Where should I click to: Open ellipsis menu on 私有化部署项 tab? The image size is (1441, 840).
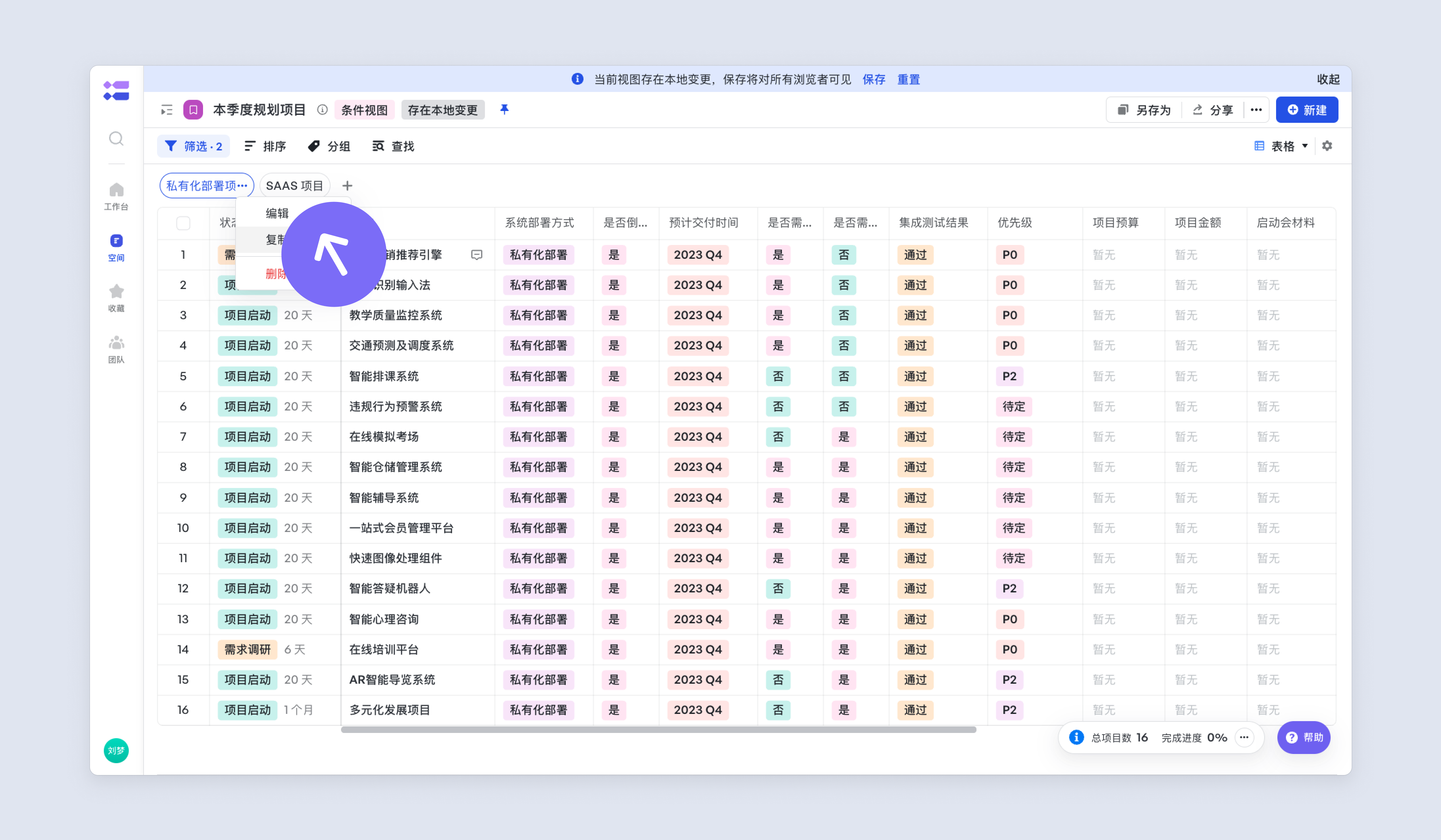pyautogui.click(x=242, y=185)
